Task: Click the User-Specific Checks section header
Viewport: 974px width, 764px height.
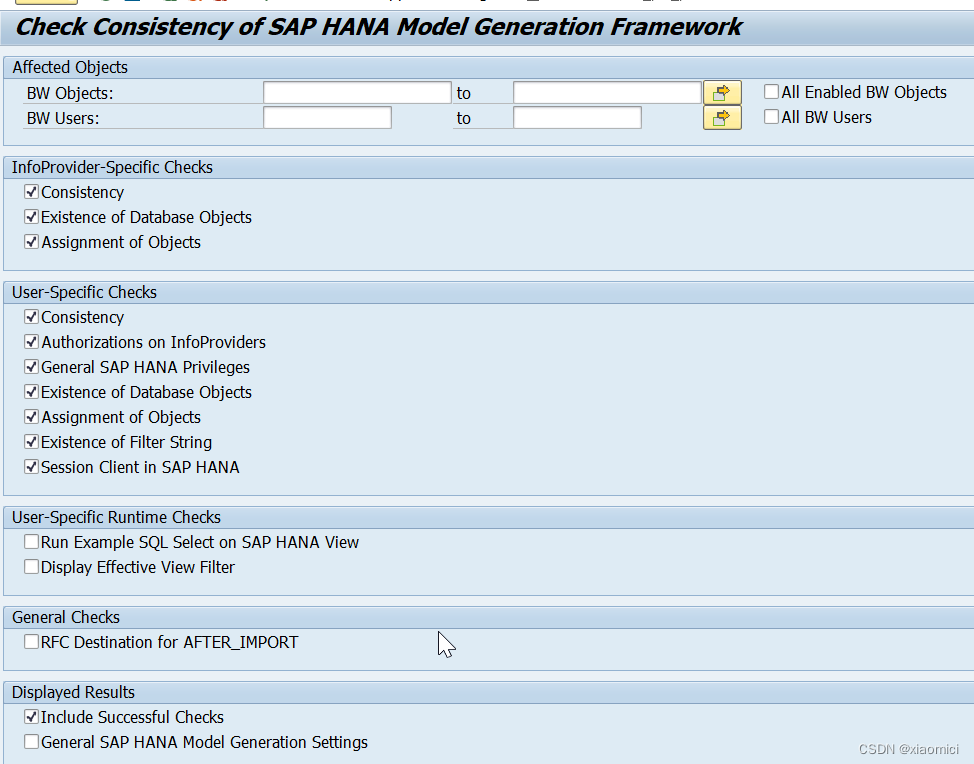Action: tap(84, 292)
